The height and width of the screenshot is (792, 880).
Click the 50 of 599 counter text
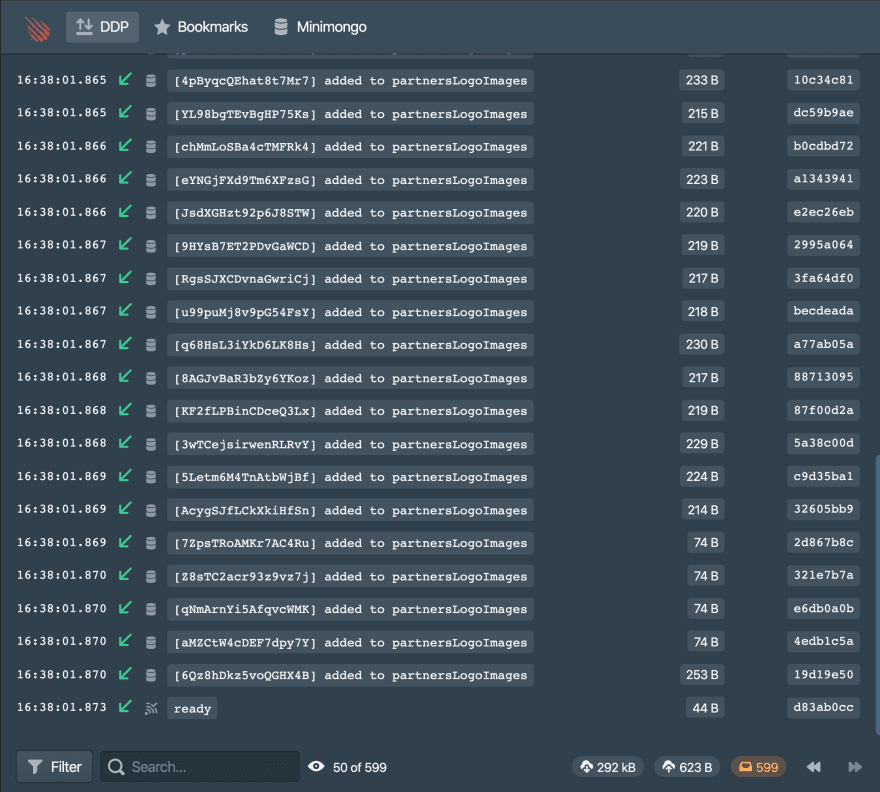pos(360,767)
